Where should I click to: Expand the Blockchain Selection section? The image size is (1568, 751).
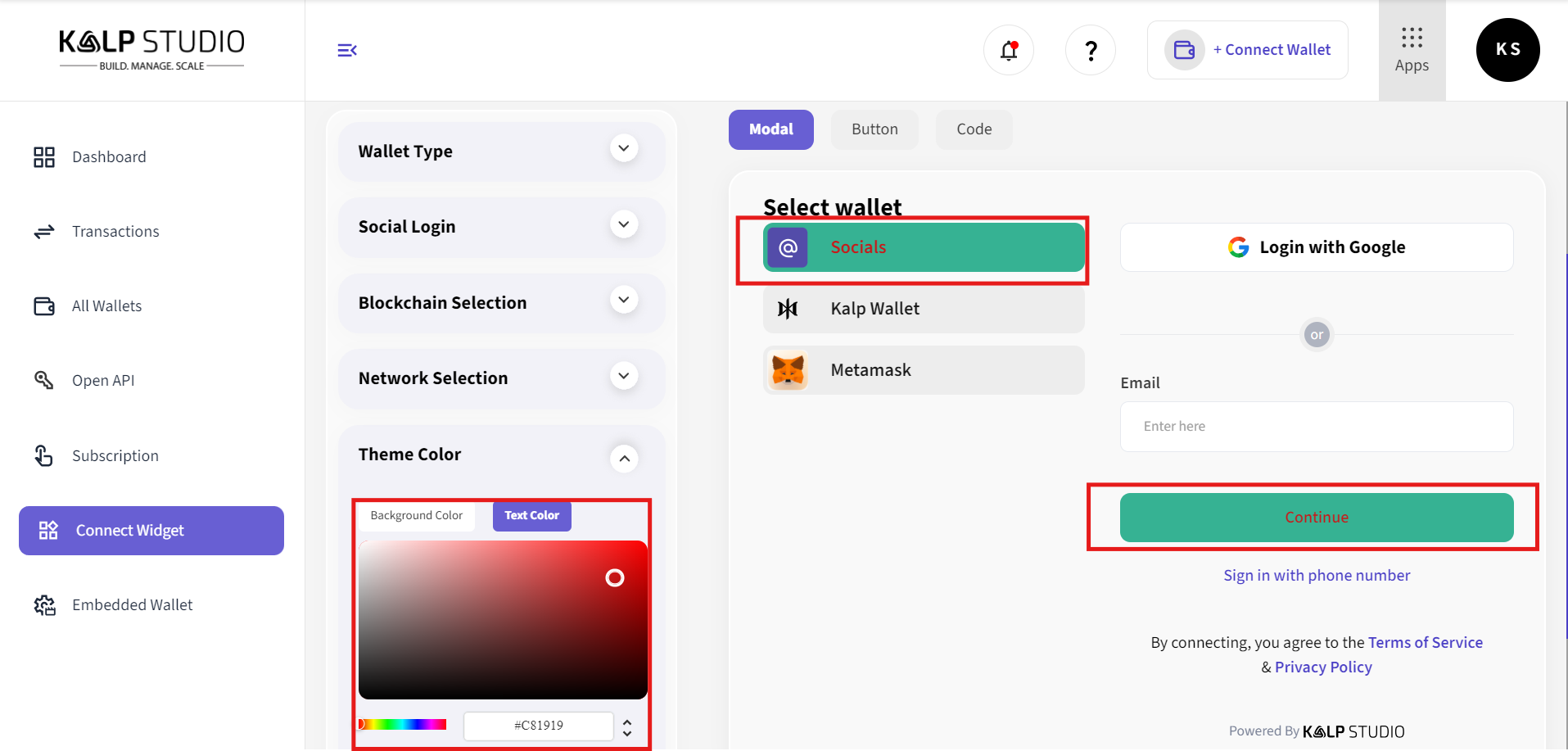pos(624,300)
